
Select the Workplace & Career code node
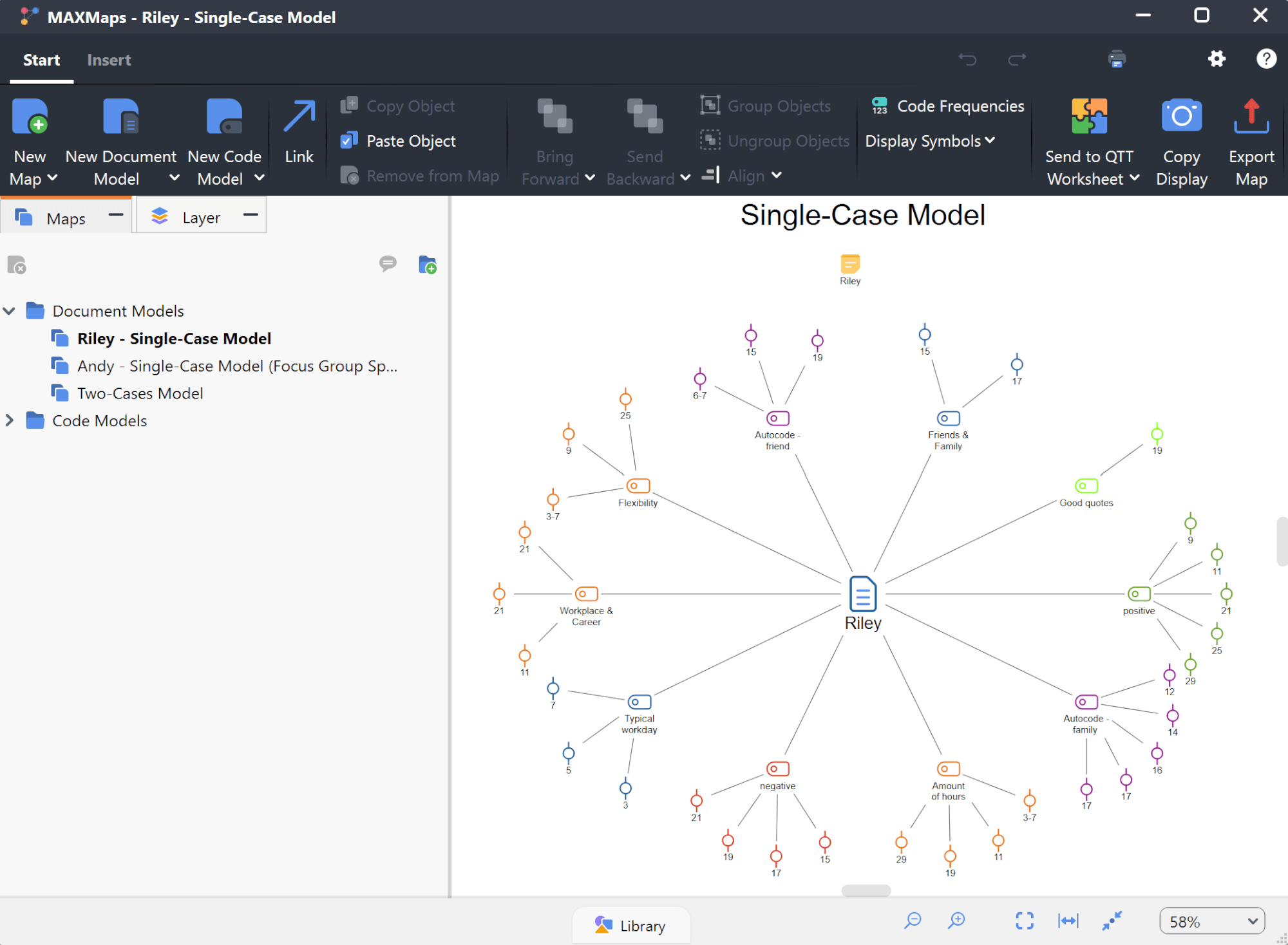click(x=586, y=594)
